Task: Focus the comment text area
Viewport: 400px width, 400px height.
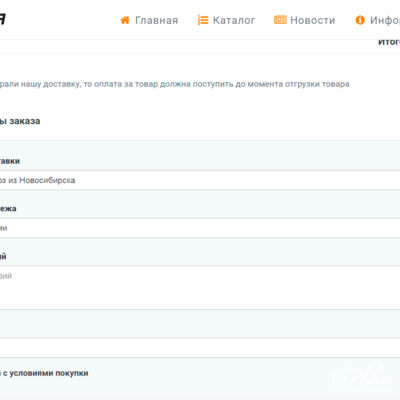Action: 200,287
